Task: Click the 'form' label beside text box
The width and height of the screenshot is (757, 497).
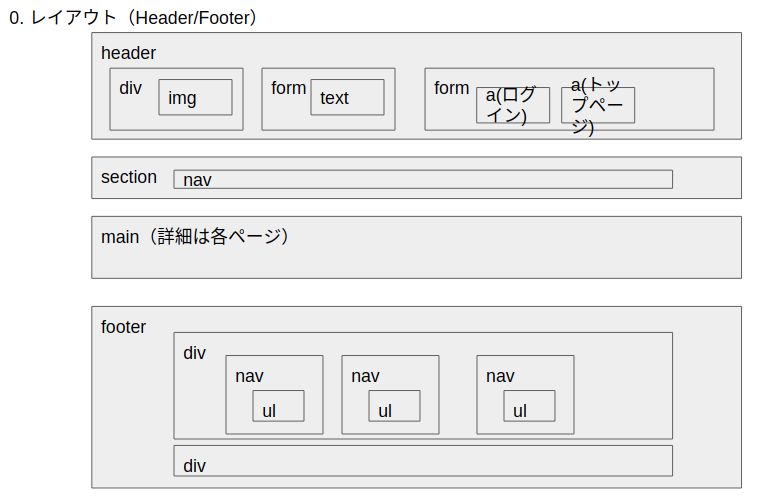Action: click(288, 88)
